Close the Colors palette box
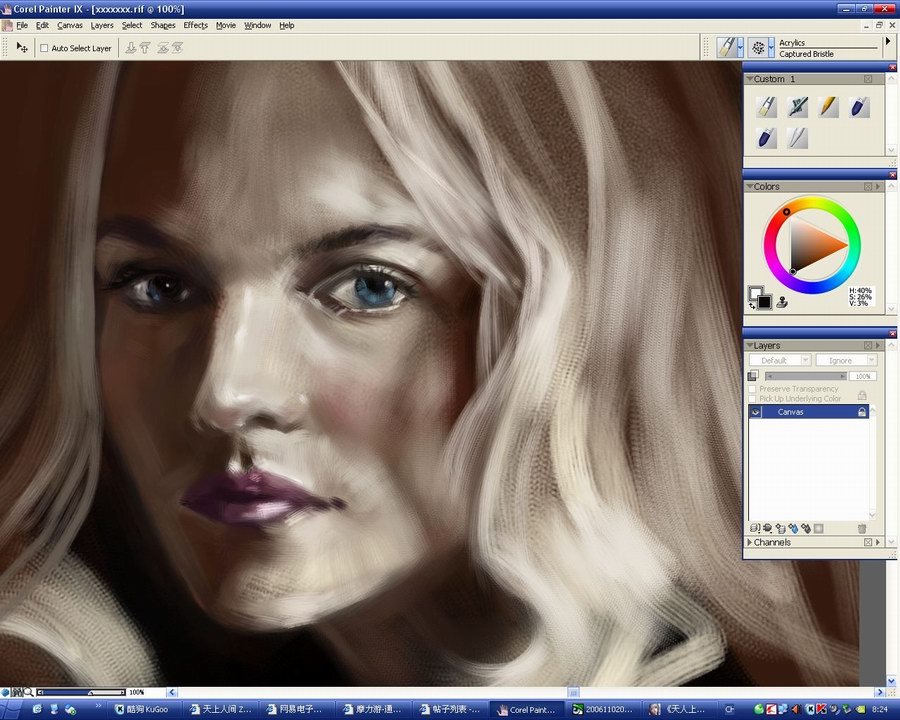 point(868,187)
